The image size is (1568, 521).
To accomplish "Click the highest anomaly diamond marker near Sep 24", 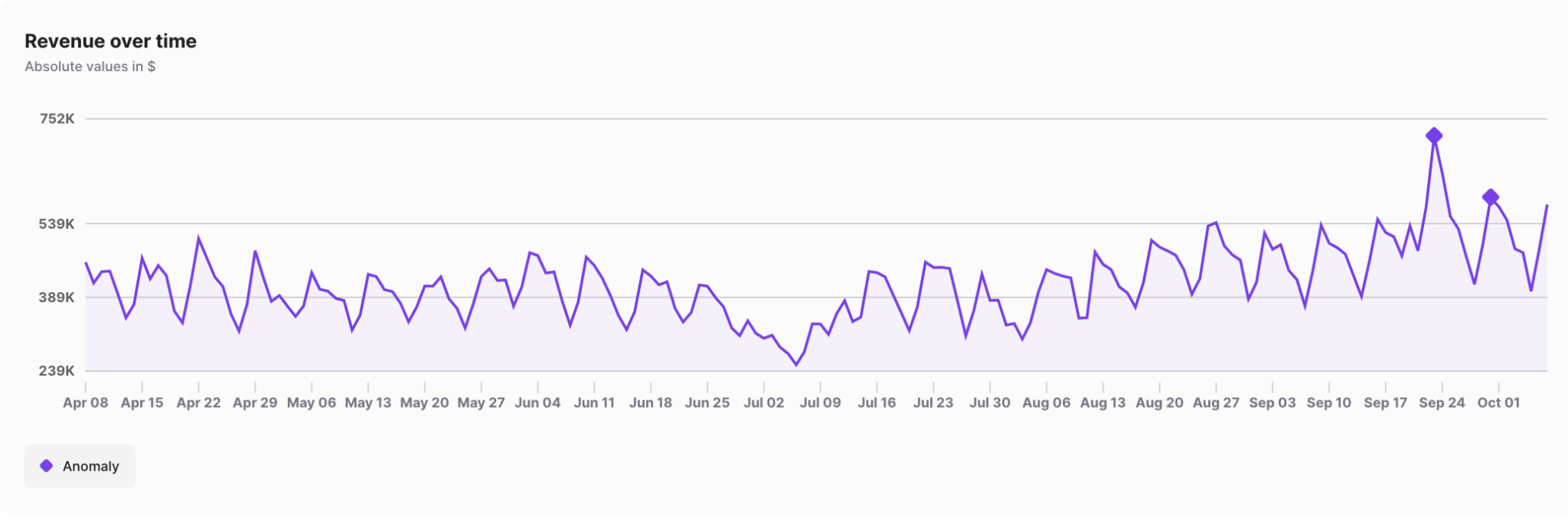I will (x=1434, y=135).
